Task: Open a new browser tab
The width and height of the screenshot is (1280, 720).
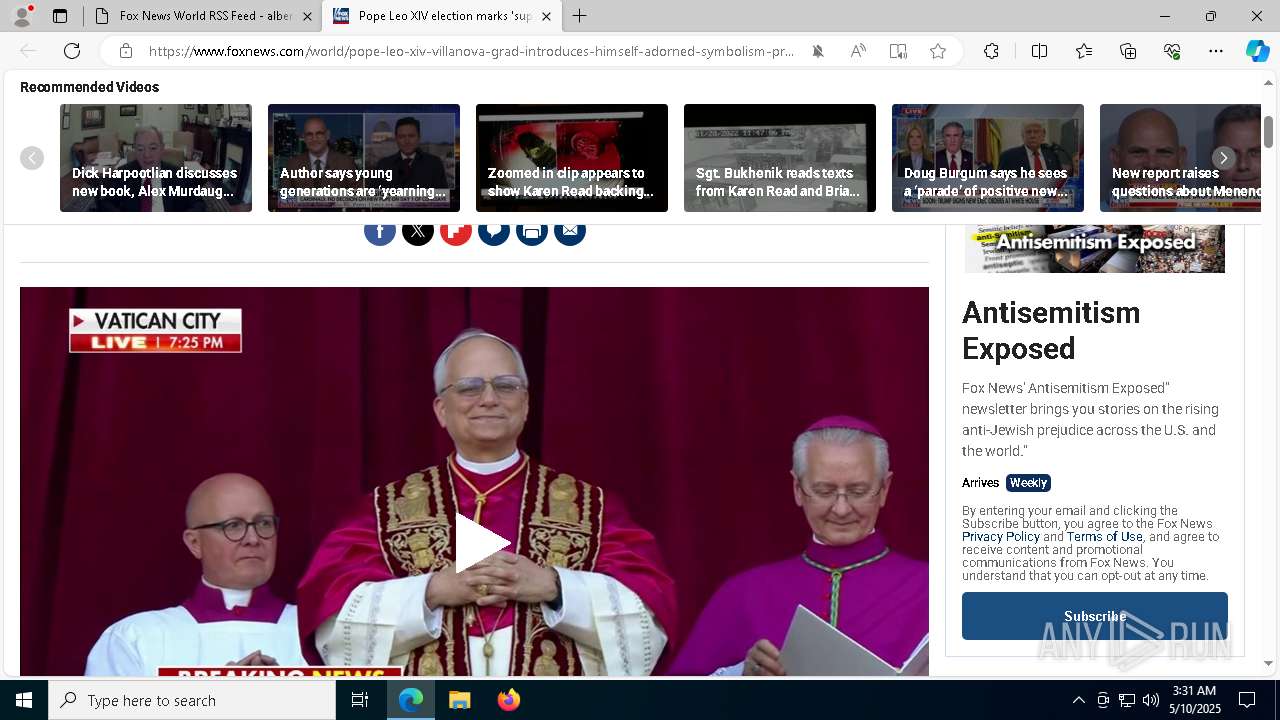Action: (x=579, y=16)
